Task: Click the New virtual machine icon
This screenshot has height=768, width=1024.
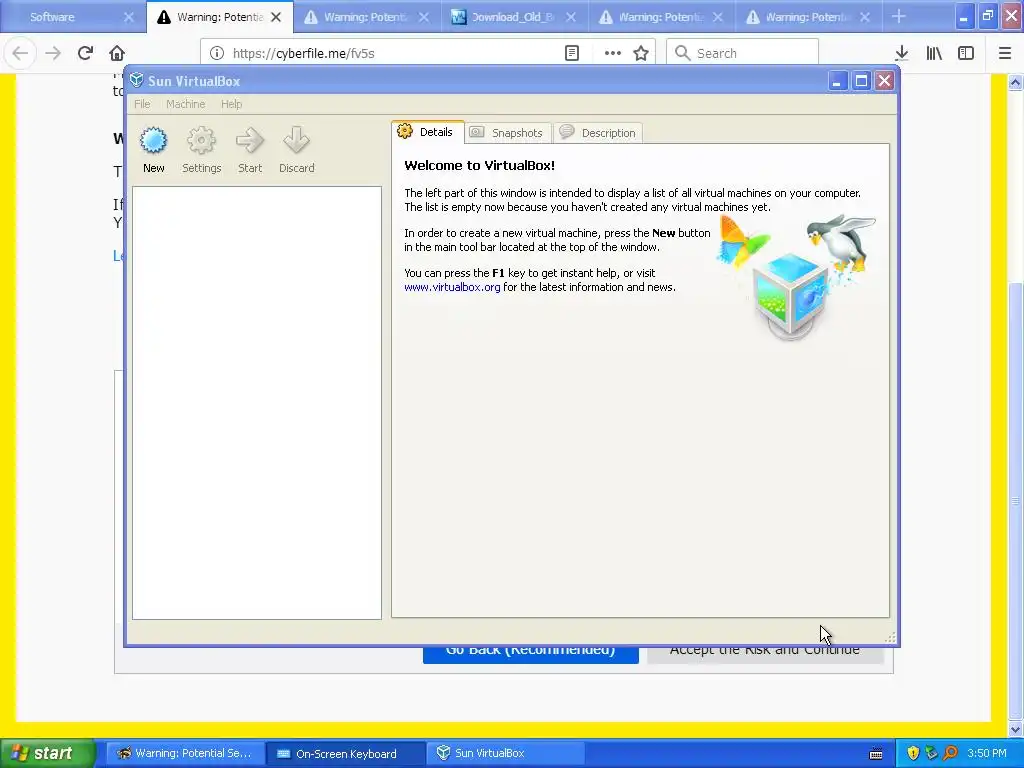Action: pyautogui.click(x=153, y=140)
